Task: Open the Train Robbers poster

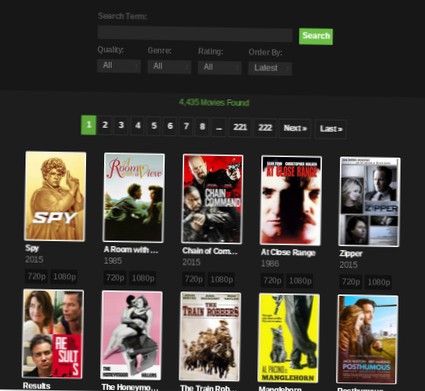Action: (x=210, y=337)
